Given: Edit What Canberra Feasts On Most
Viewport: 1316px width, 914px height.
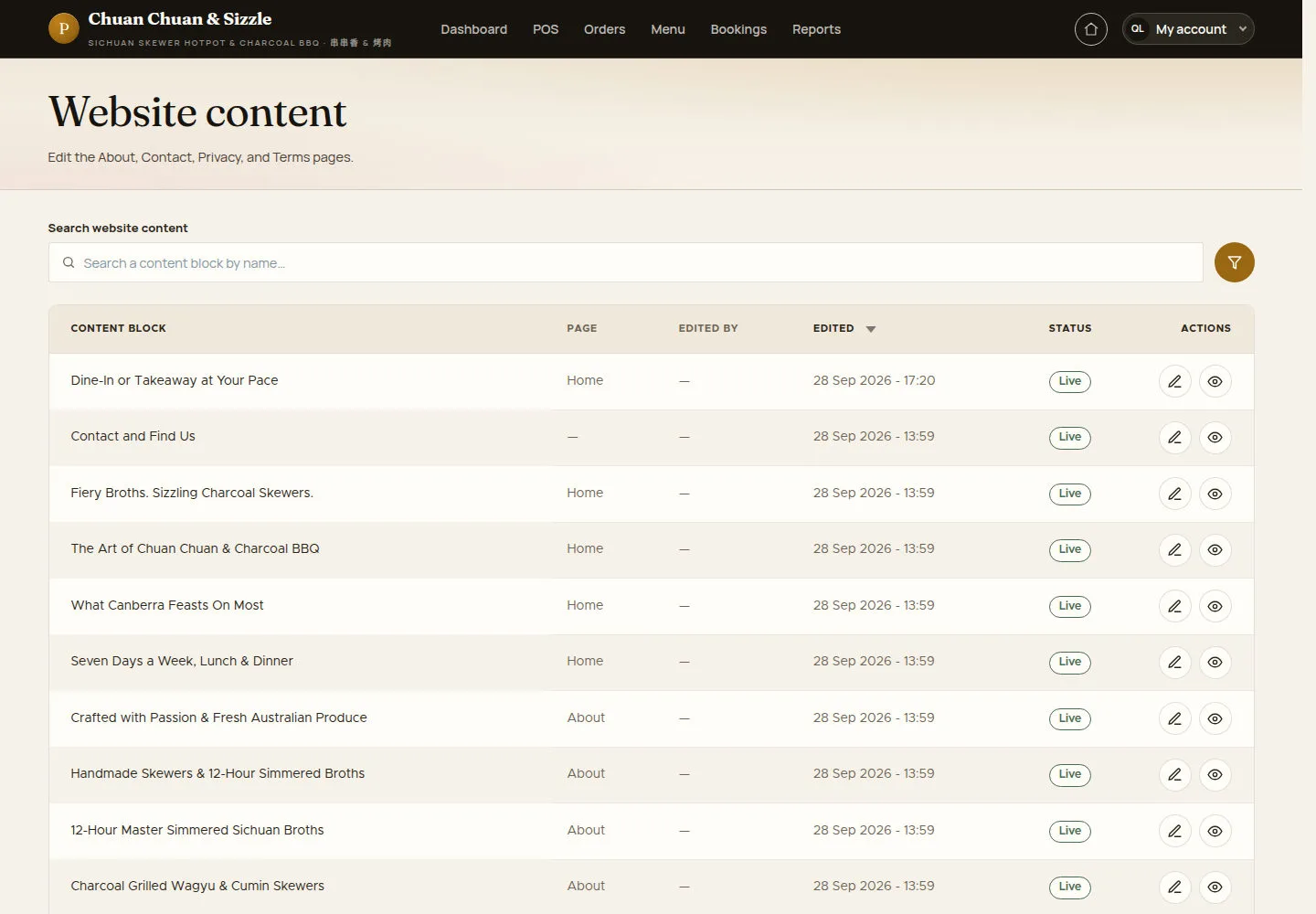Looking at the screenshot, I should tap(1174, 606).
